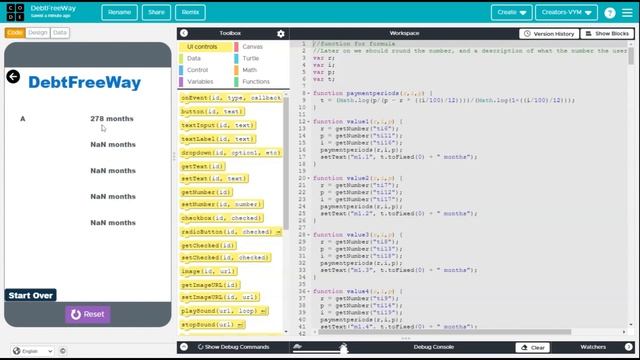The image size is (640, 360).
Task: Click Show Debug Commands
Action: click(x=233, y=347)
